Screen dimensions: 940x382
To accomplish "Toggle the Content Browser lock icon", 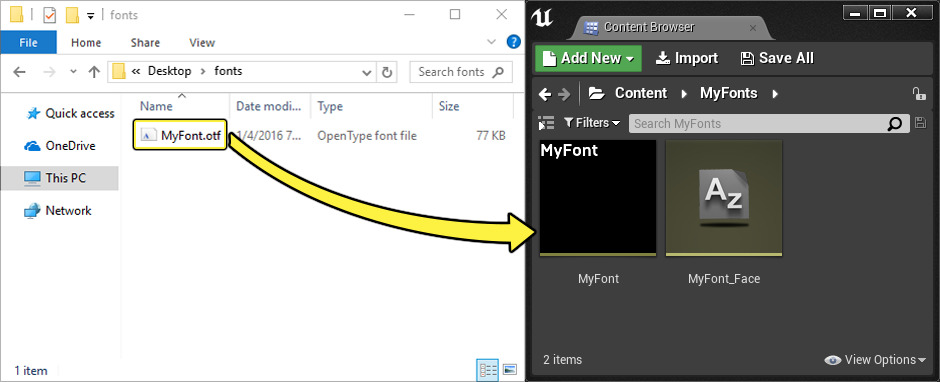I will click(x=918, y=94).
